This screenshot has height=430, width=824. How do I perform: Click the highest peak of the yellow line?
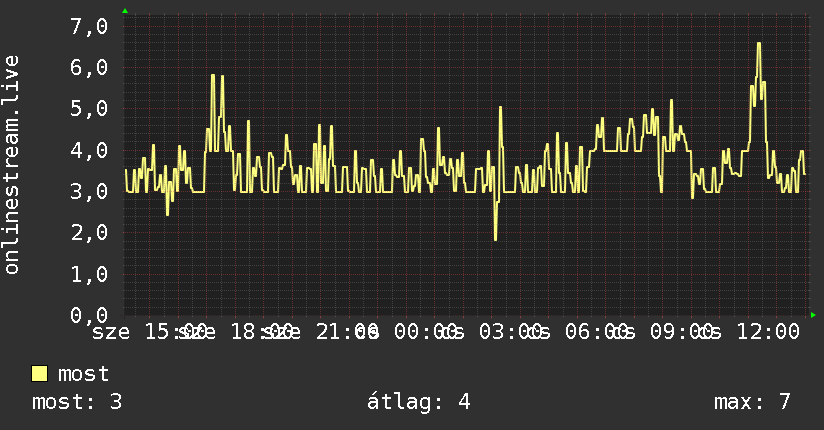click(x=759, y=44)
